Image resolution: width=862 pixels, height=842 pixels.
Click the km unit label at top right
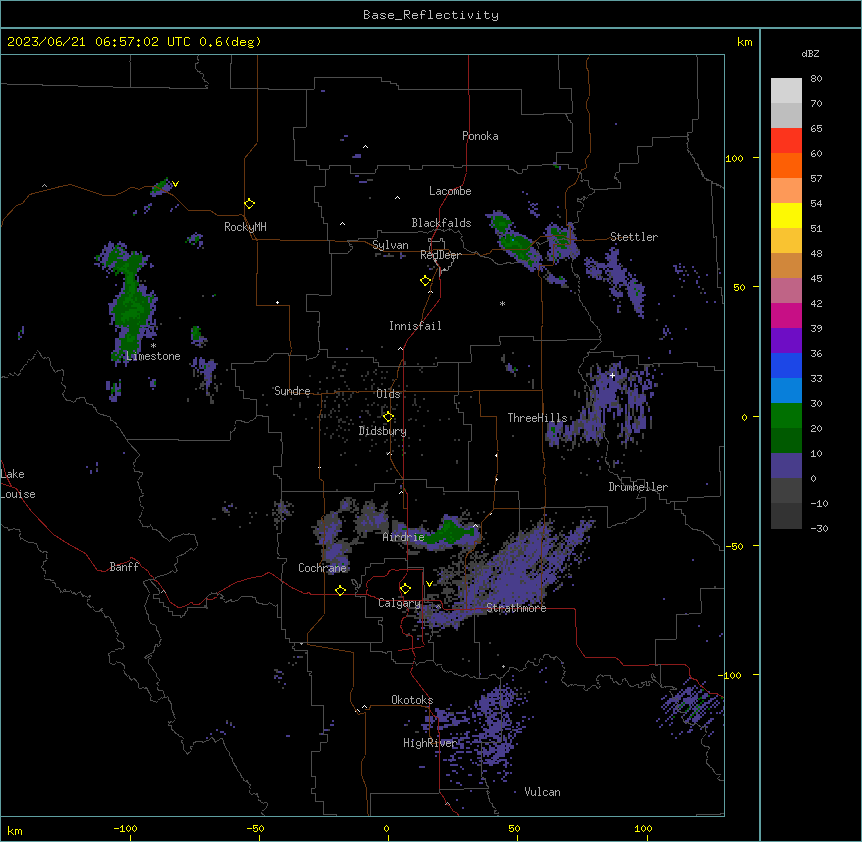point(745,42)
